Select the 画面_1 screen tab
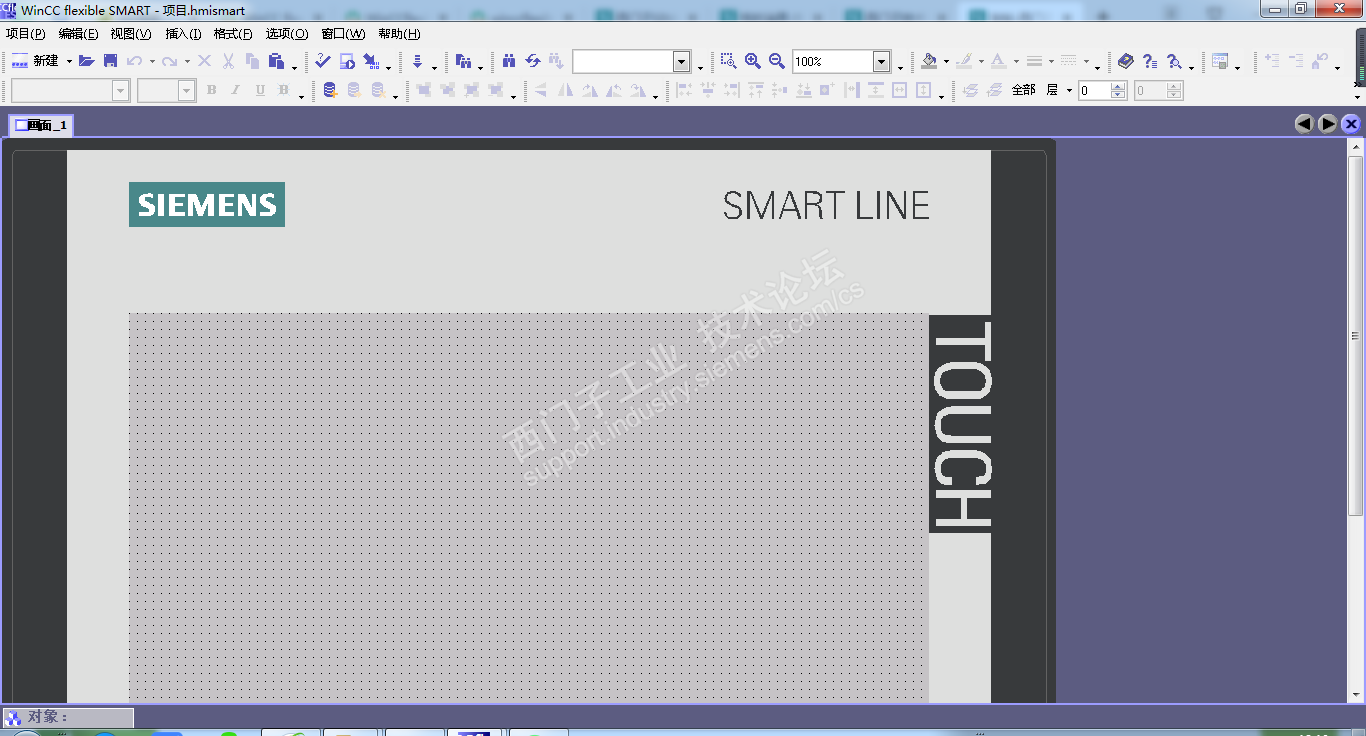Image resolution: width=1366 pixels, height=736 pixels. [41, 125]
